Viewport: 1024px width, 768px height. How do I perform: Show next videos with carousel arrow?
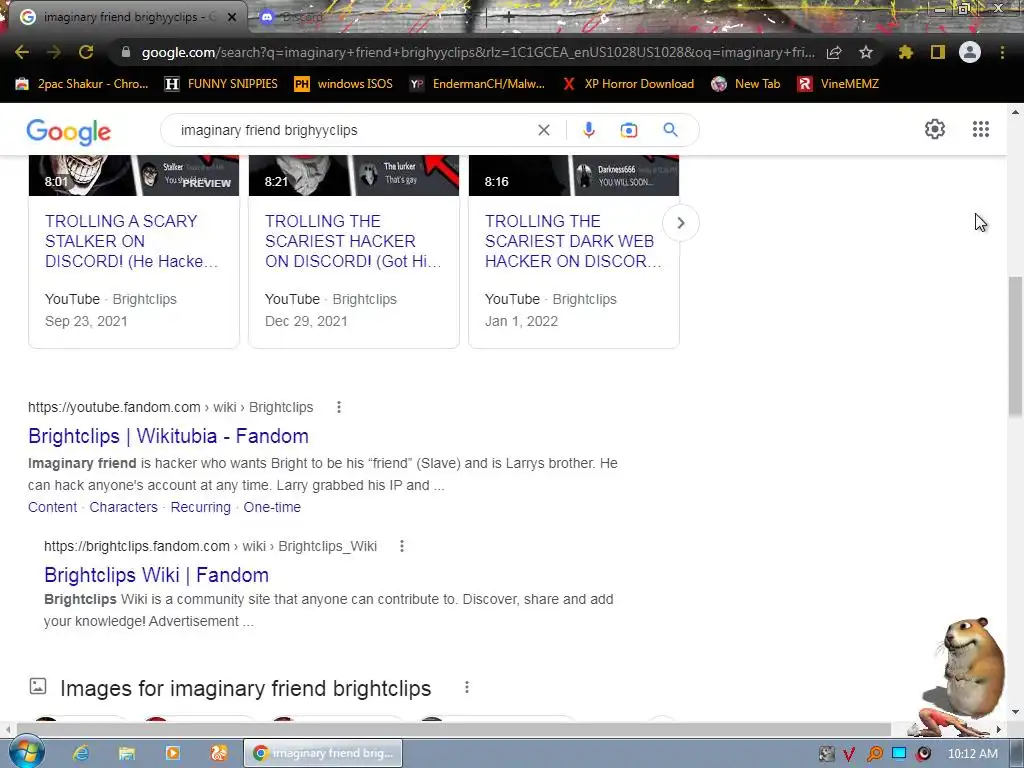click(680, 223)
